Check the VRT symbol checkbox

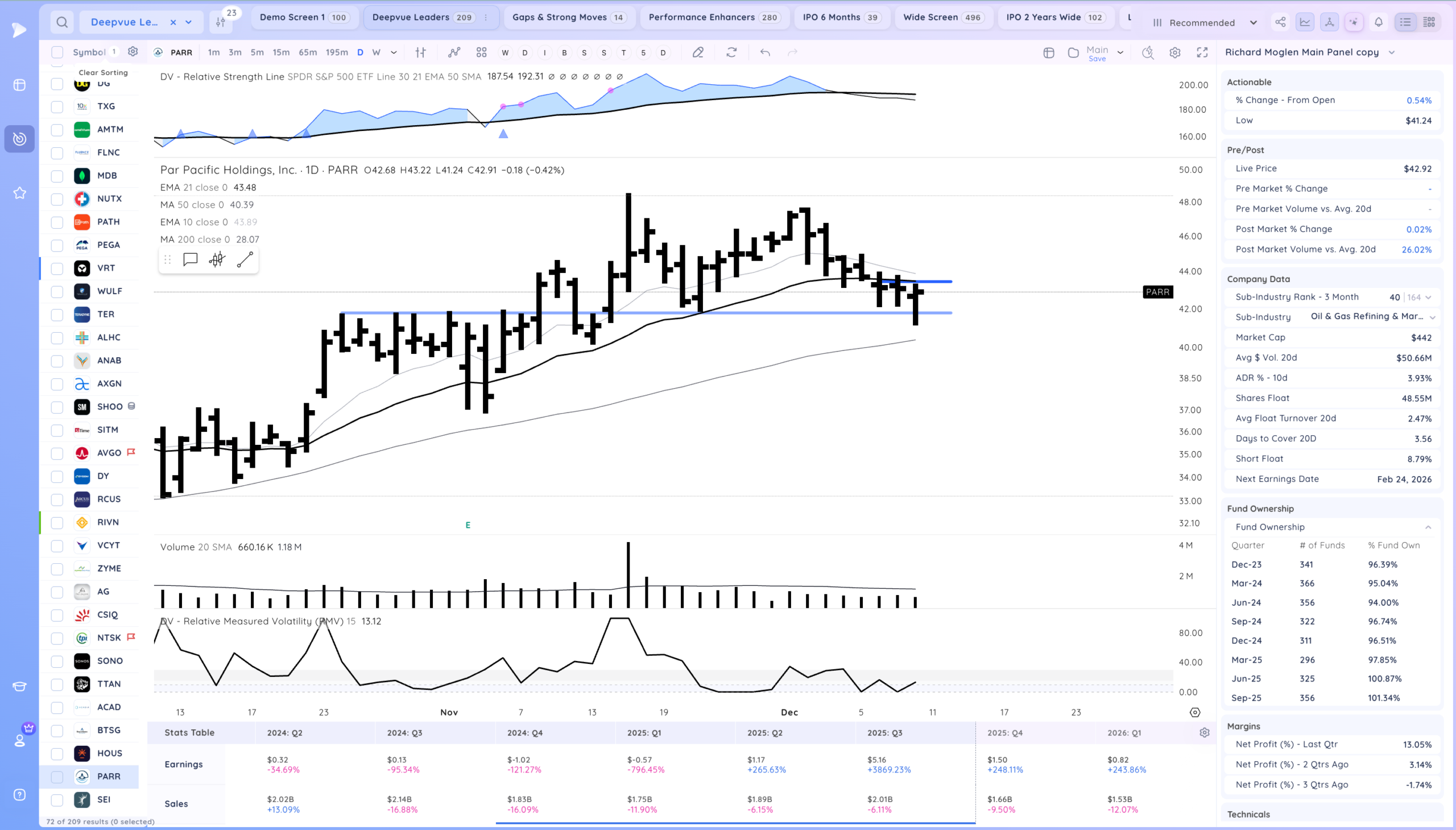(57, 269)
